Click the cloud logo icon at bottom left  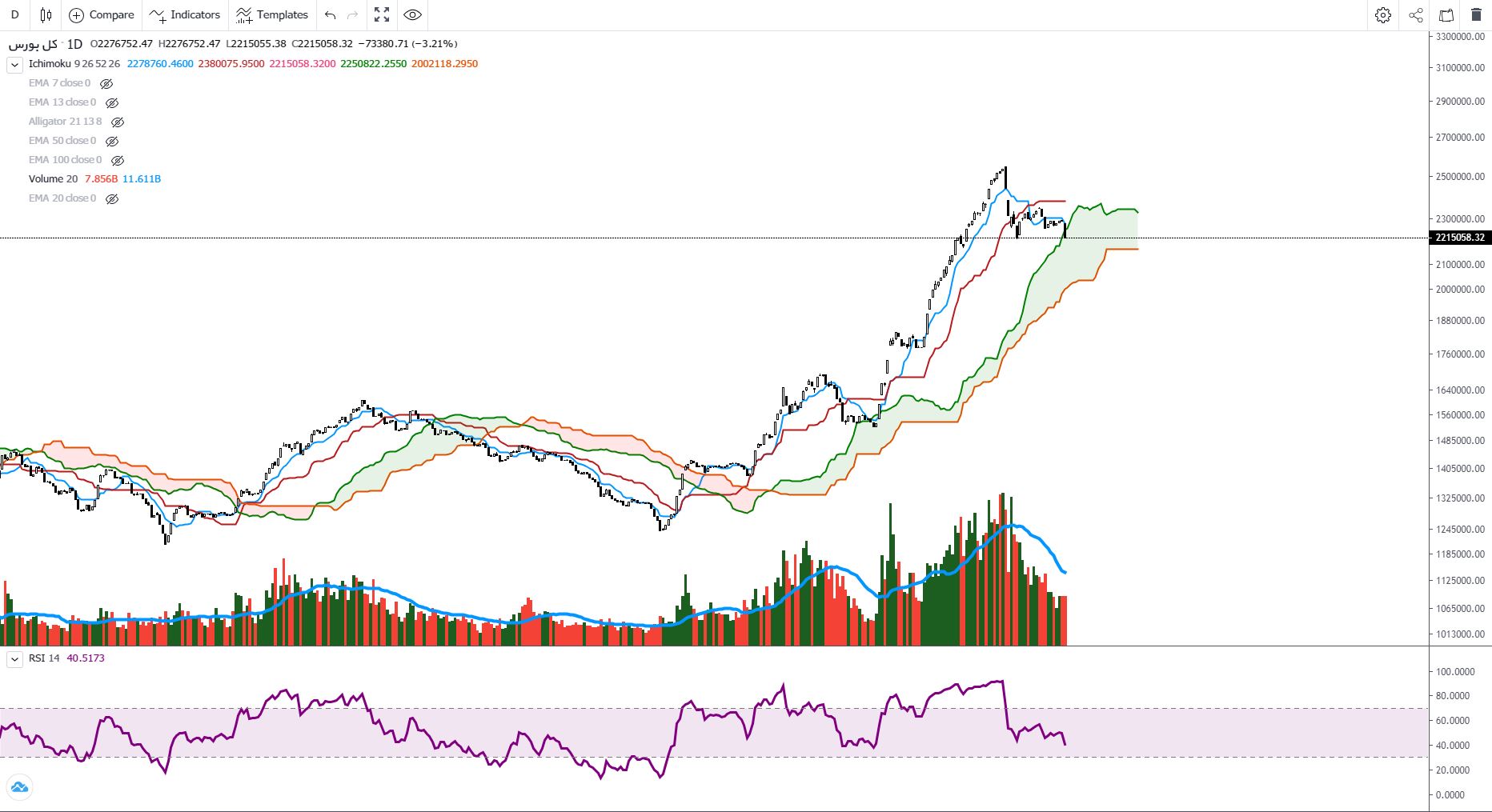point(19,787)
